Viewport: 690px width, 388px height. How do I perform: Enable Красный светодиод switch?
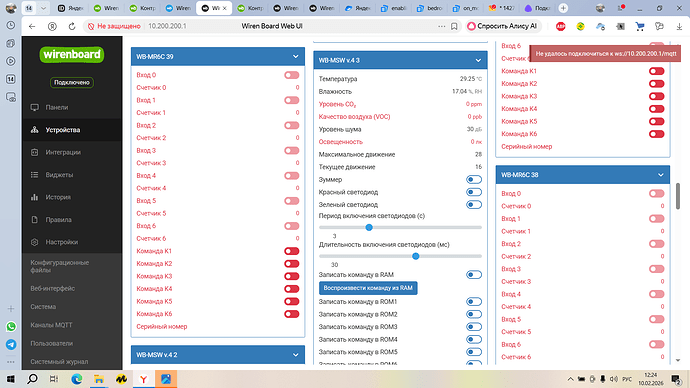coord(474,192)
